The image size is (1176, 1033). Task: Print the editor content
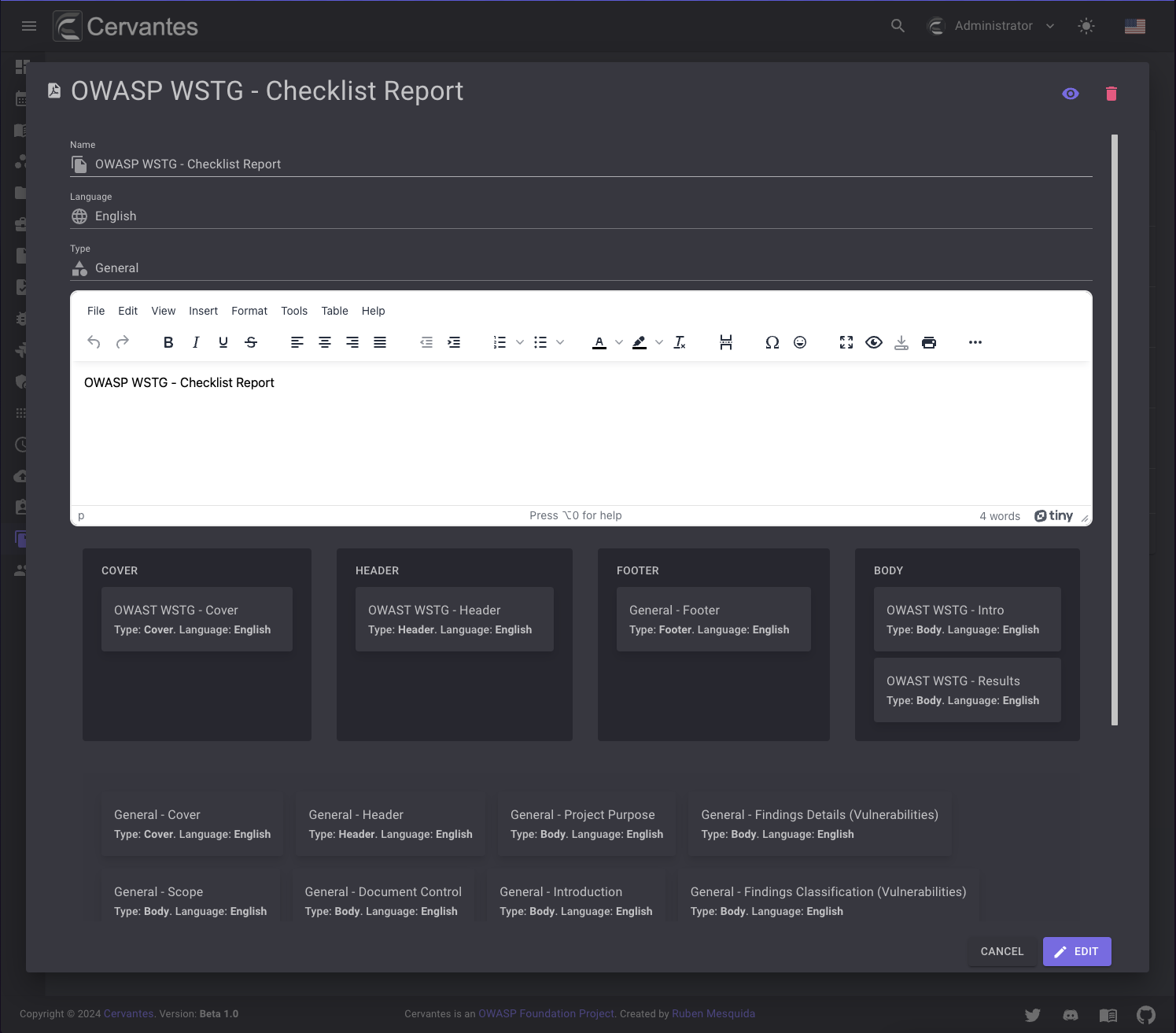pos(929,342)
